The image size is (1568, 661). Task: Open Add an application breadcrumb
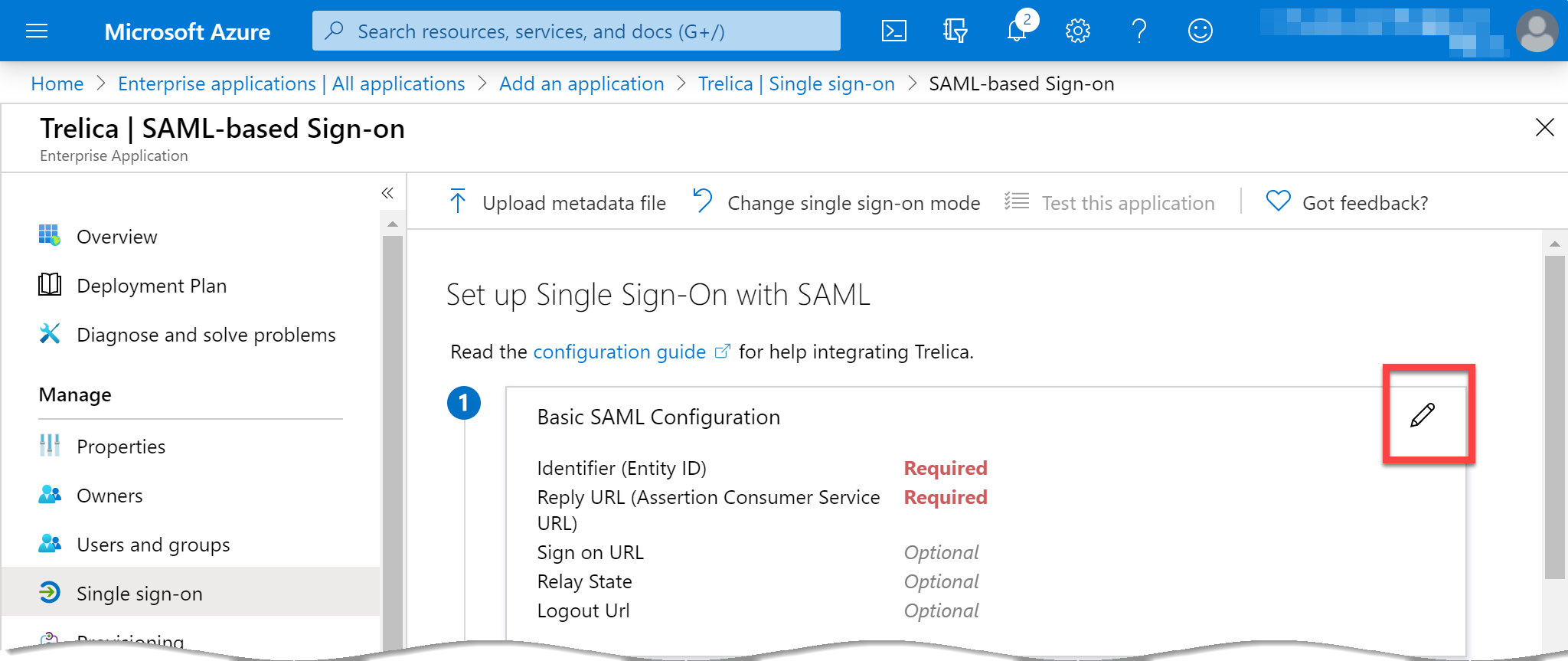582,83
